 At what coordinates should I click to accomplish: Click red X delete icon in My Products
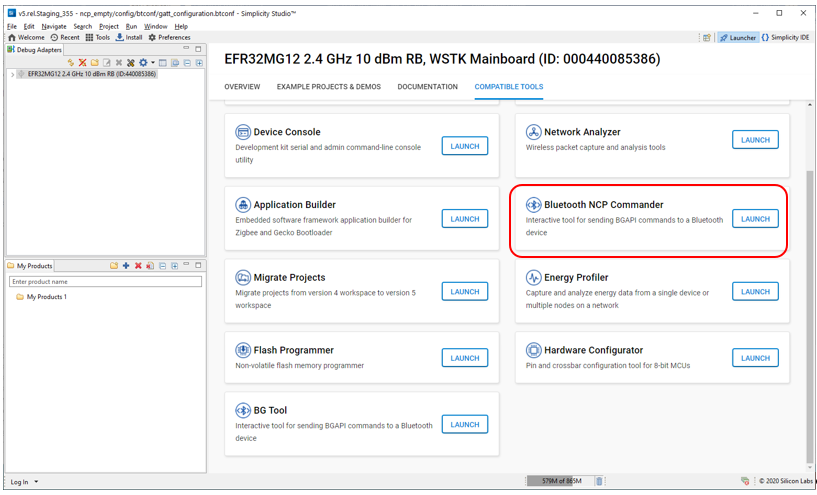(138, 266)
